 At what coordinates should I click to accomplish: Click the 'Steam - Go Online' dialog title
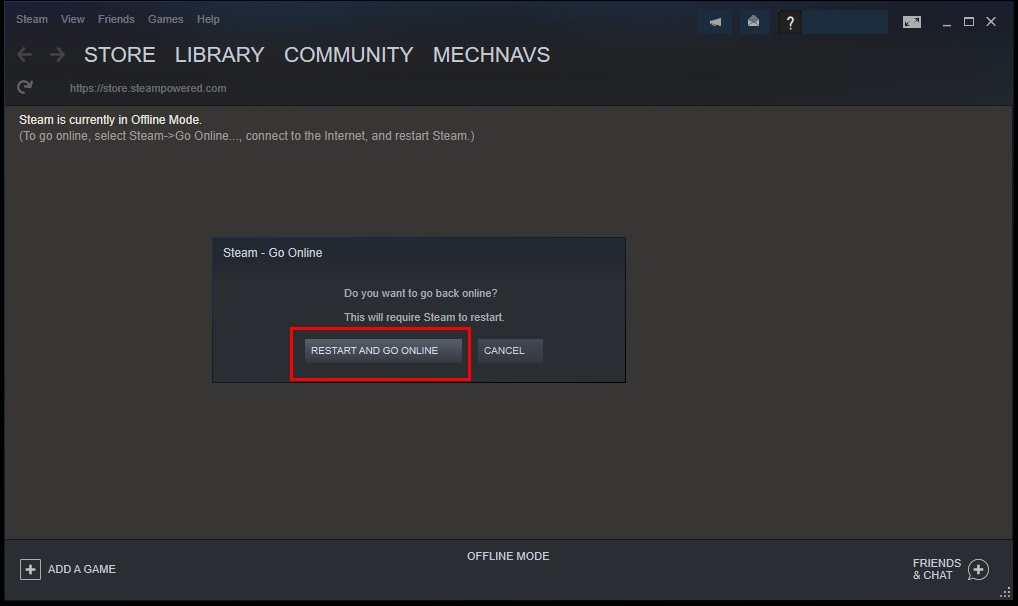272,253
